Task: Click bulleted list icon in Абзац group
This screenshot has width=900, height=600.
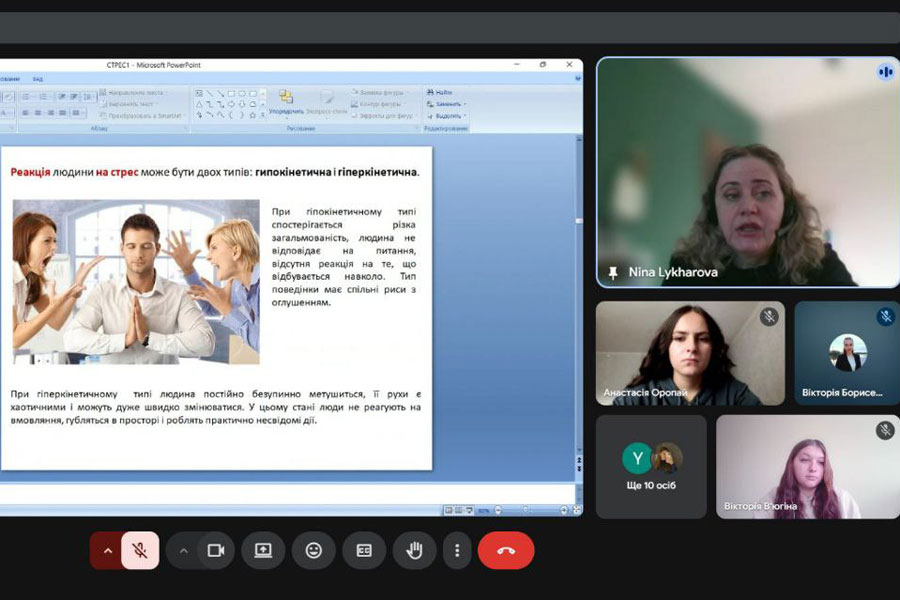Action: (26, 96)
